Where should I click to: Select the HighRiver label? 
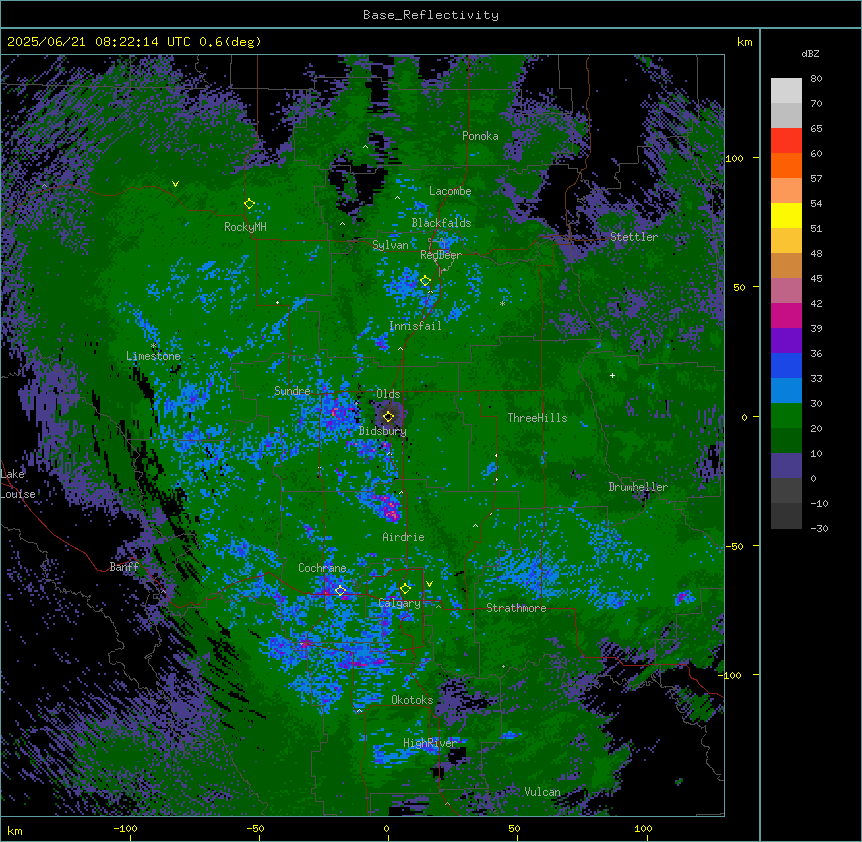pos(430,743)
